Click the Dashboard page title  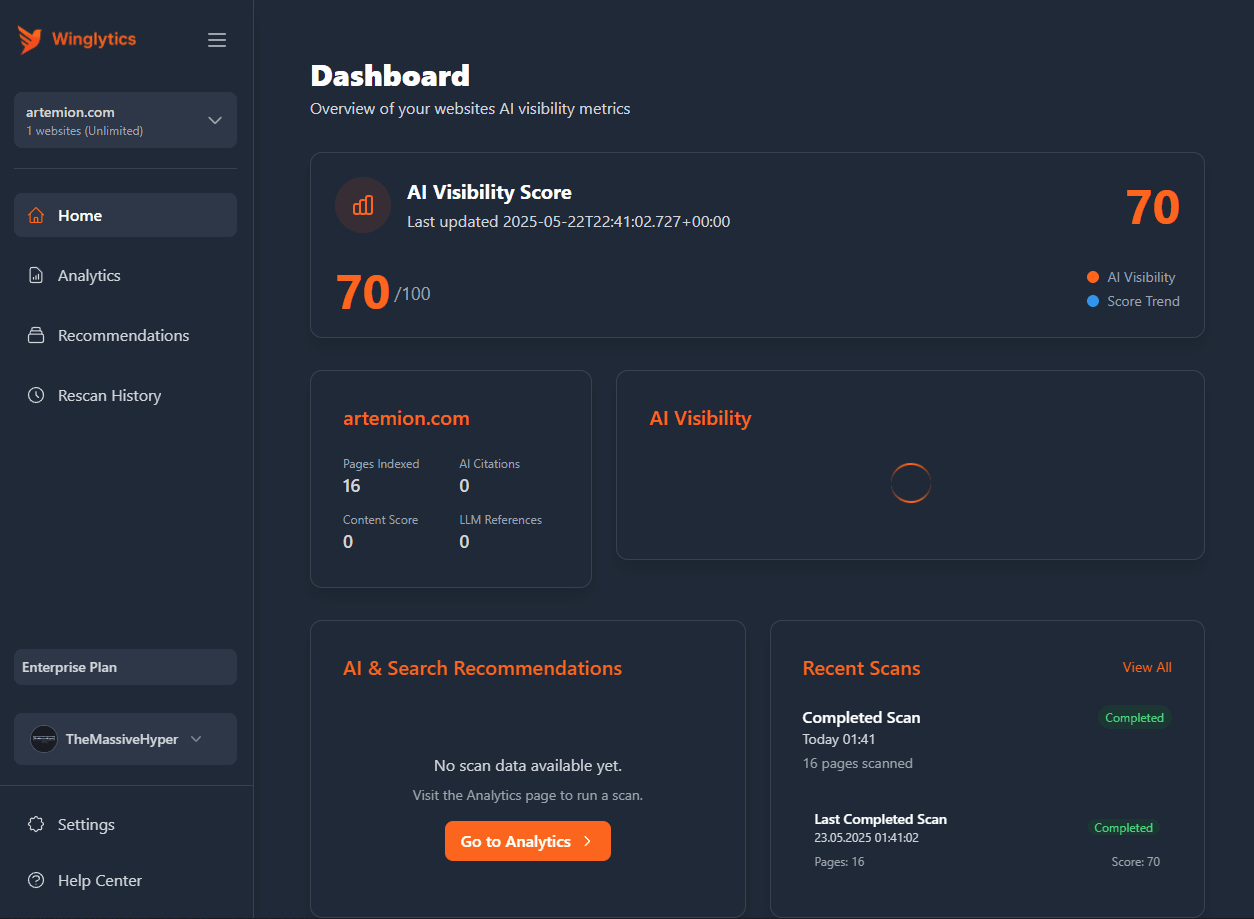390,76
